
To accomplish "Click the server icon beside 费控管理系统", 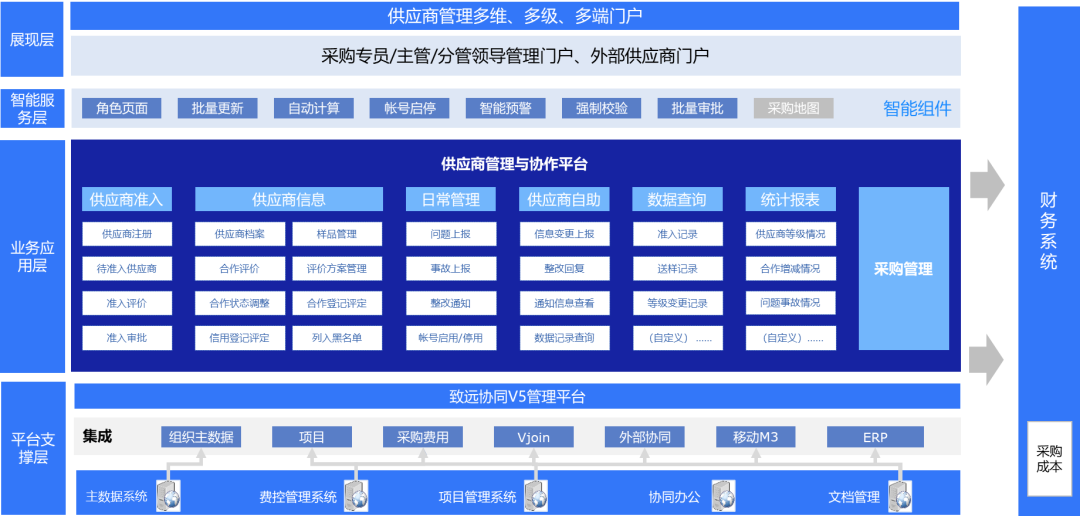I will pos(356,495).
